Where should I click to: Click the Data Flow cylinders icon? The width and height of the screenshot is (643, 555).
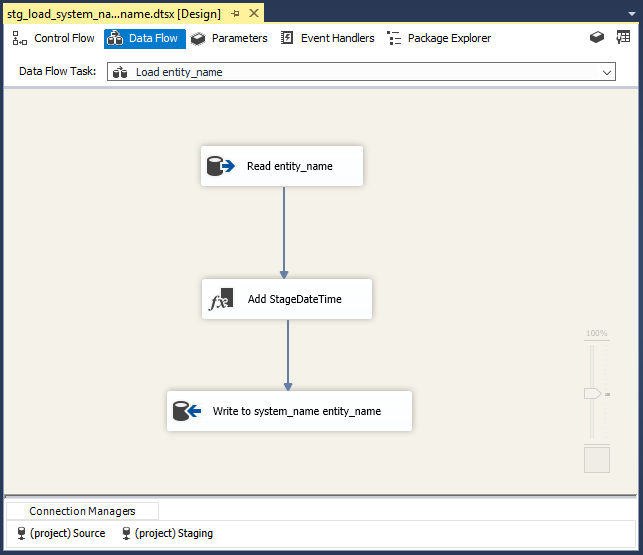click(115, 38)
